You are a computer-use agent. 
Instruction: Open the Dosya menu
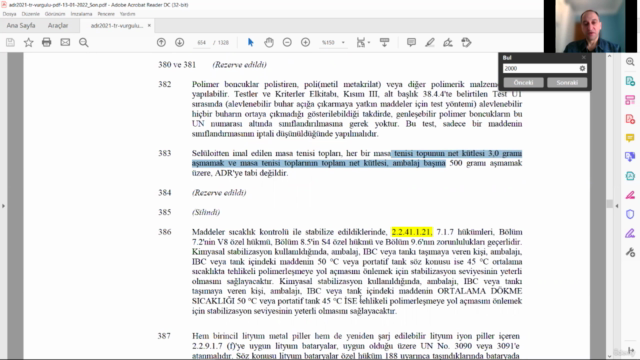pos(9,14)
